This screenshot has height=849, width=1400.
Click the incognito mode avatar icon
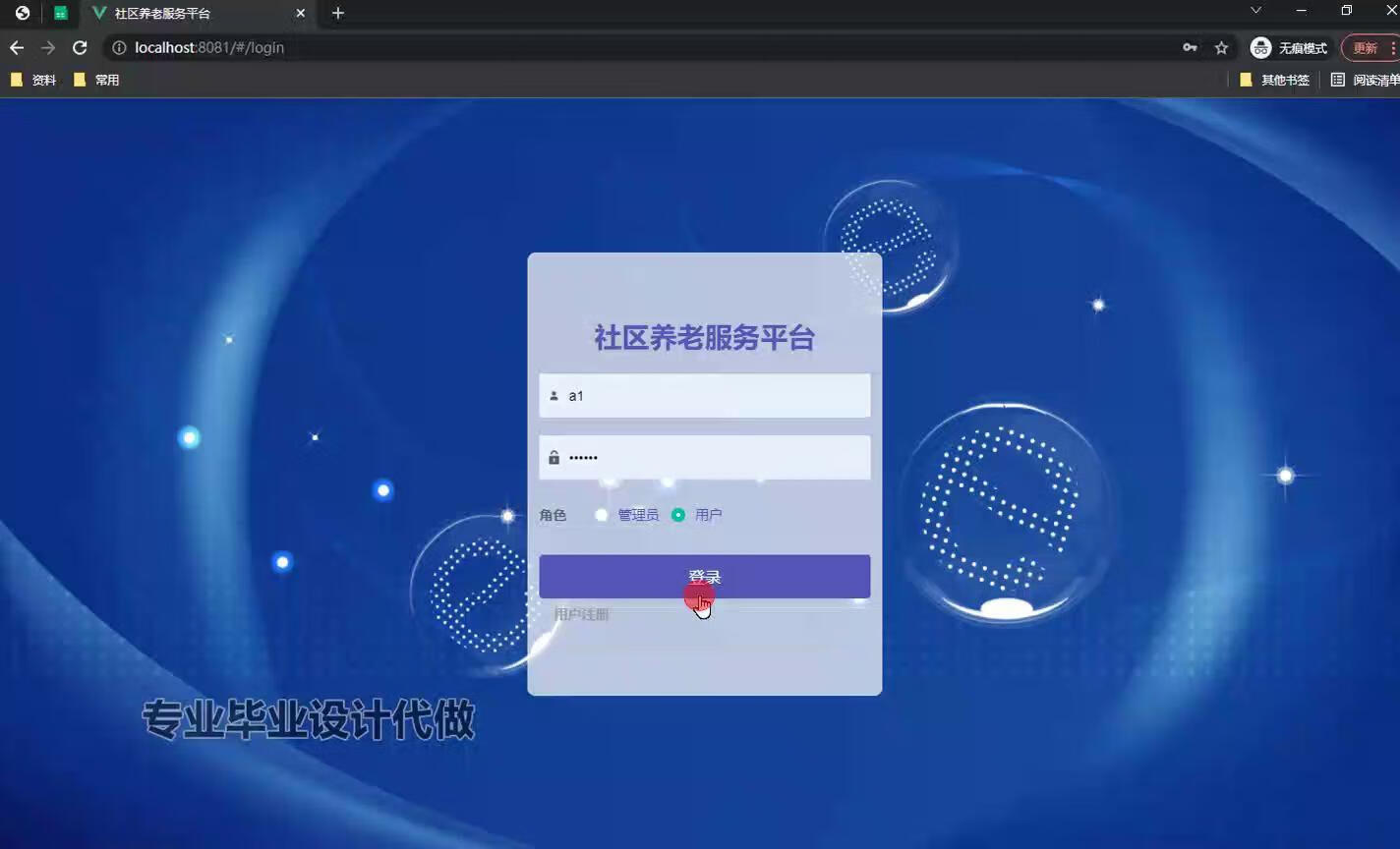pyautogui.click(x=1260, y=47)
